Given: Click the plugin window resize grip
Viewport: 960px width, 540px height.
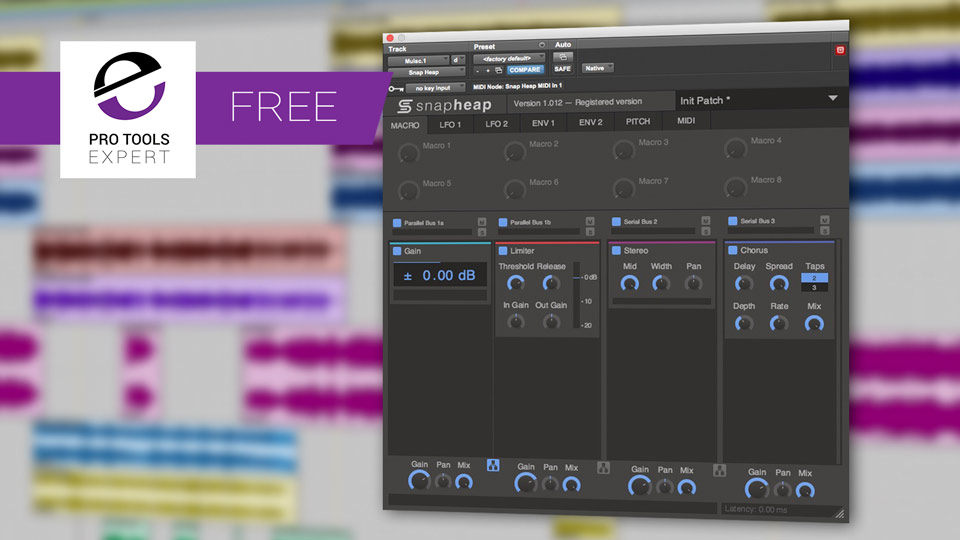Looking at the screenshot, I should 840,514.
